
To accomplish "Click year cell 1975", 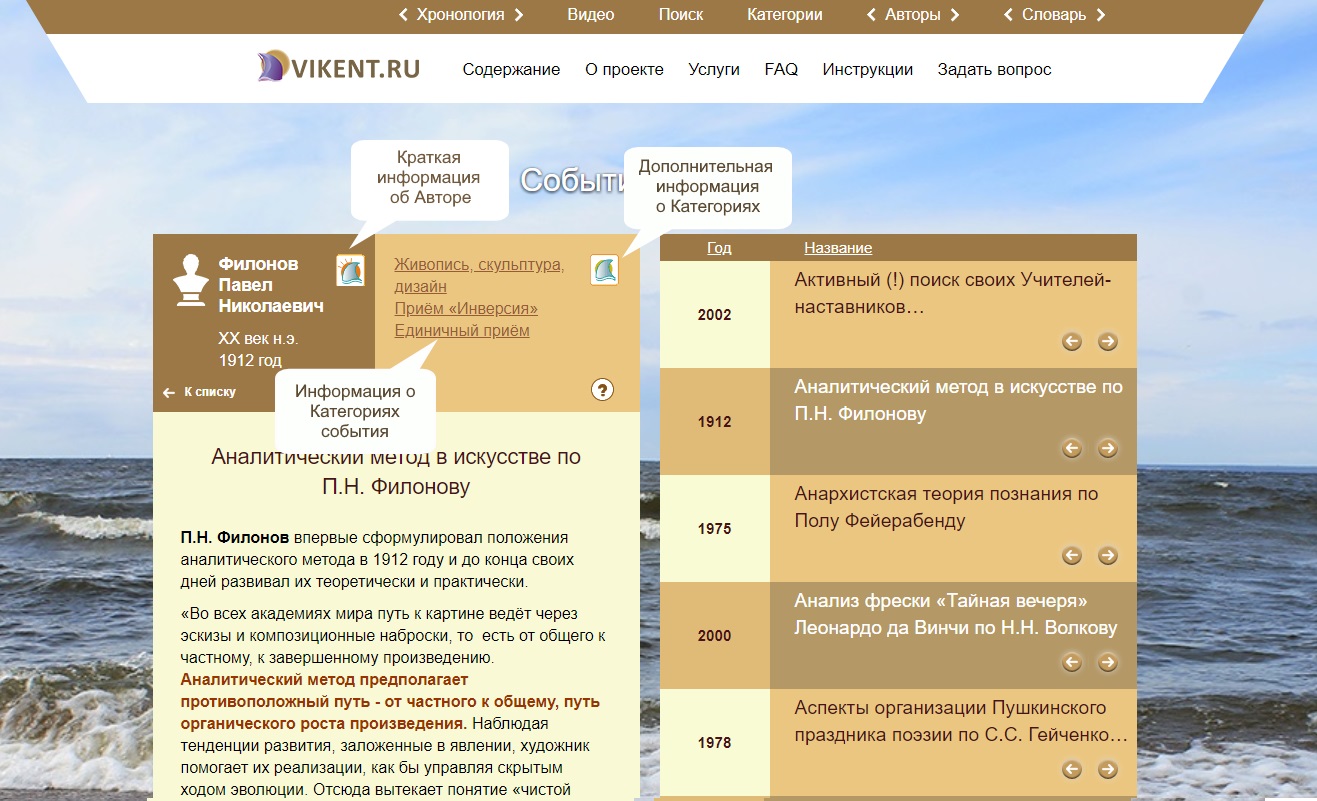I will click(715, 529).
